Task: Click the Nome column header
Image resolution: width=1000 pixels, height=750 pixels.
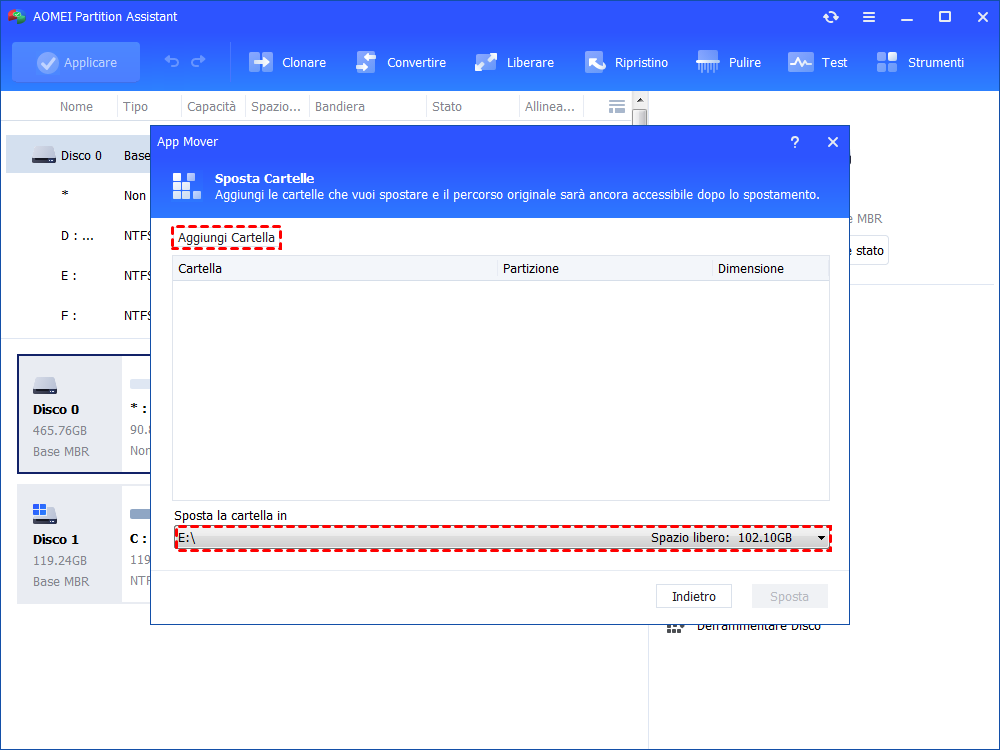Action: tap(76, 107)
